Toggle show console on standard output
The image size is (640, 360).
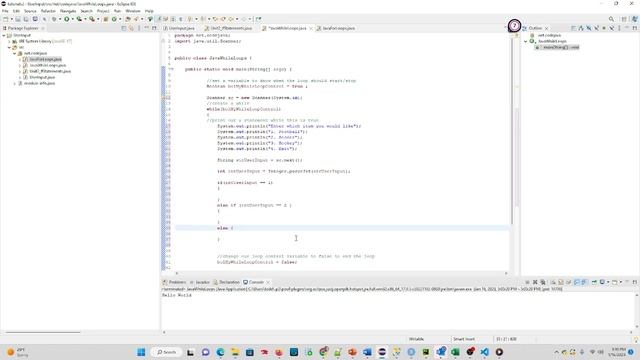pyautogui.click(x=577, y=282)
